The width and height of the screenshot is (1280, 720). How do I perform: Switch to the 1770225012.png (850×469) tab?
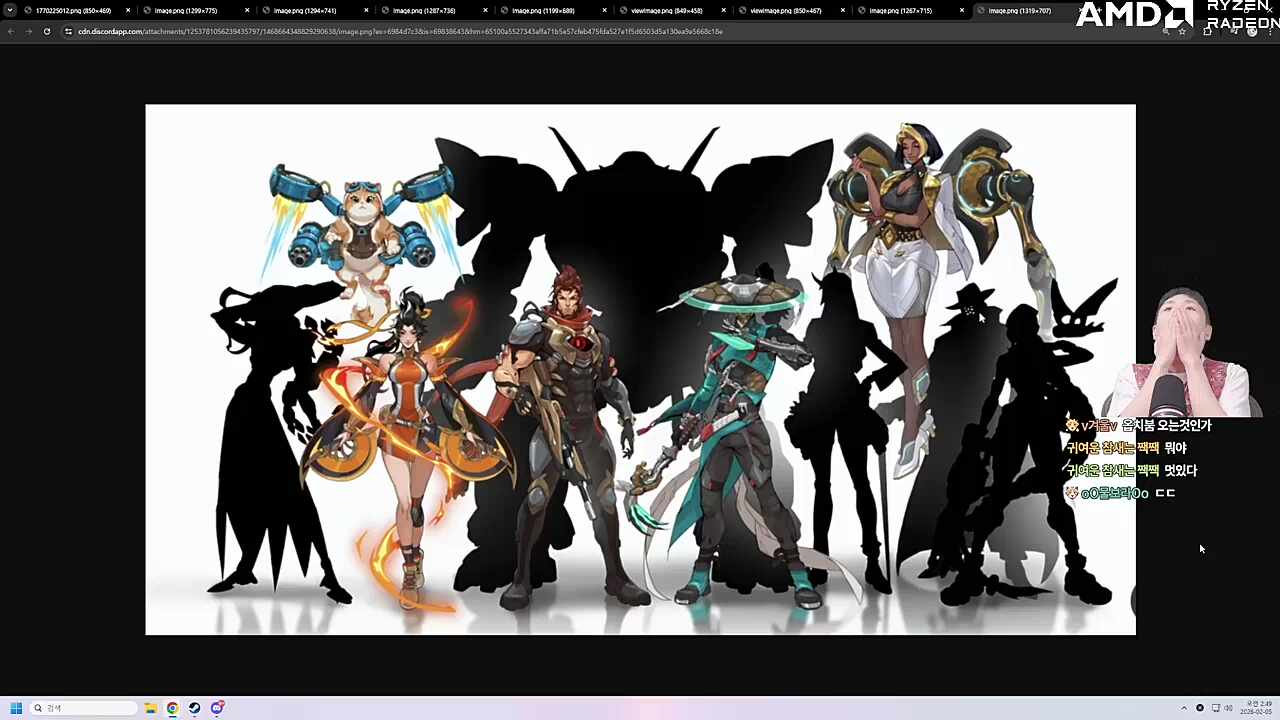[x=73, y=10]
